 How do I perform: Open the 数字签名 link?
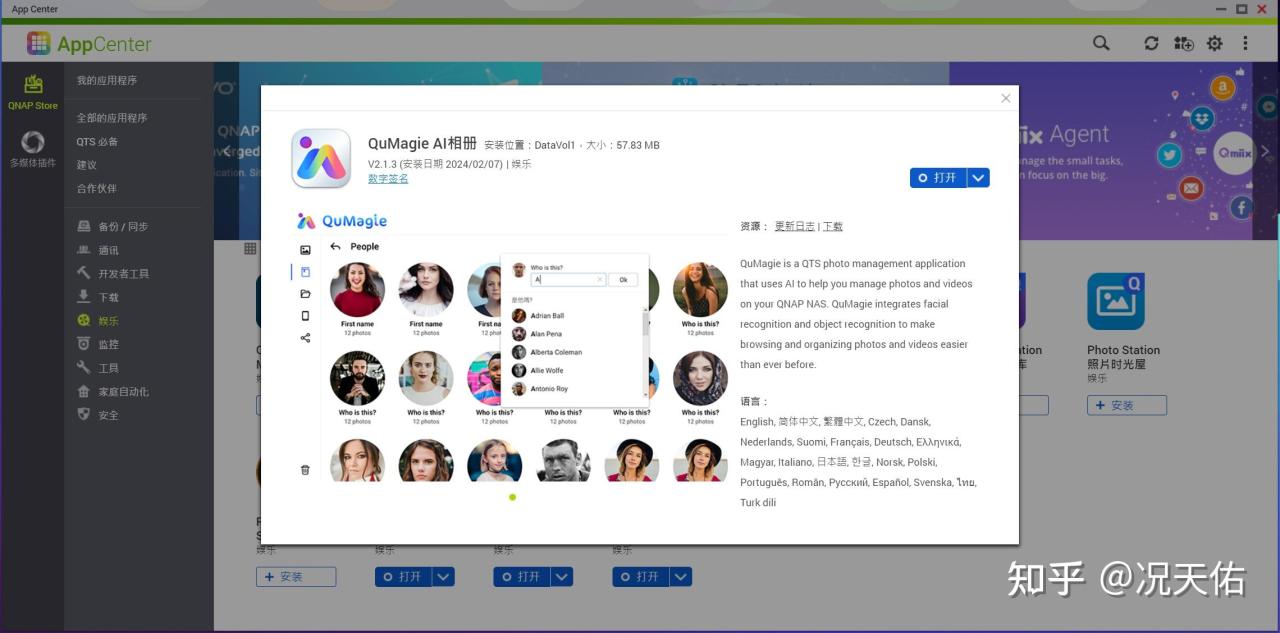point(388,179)
